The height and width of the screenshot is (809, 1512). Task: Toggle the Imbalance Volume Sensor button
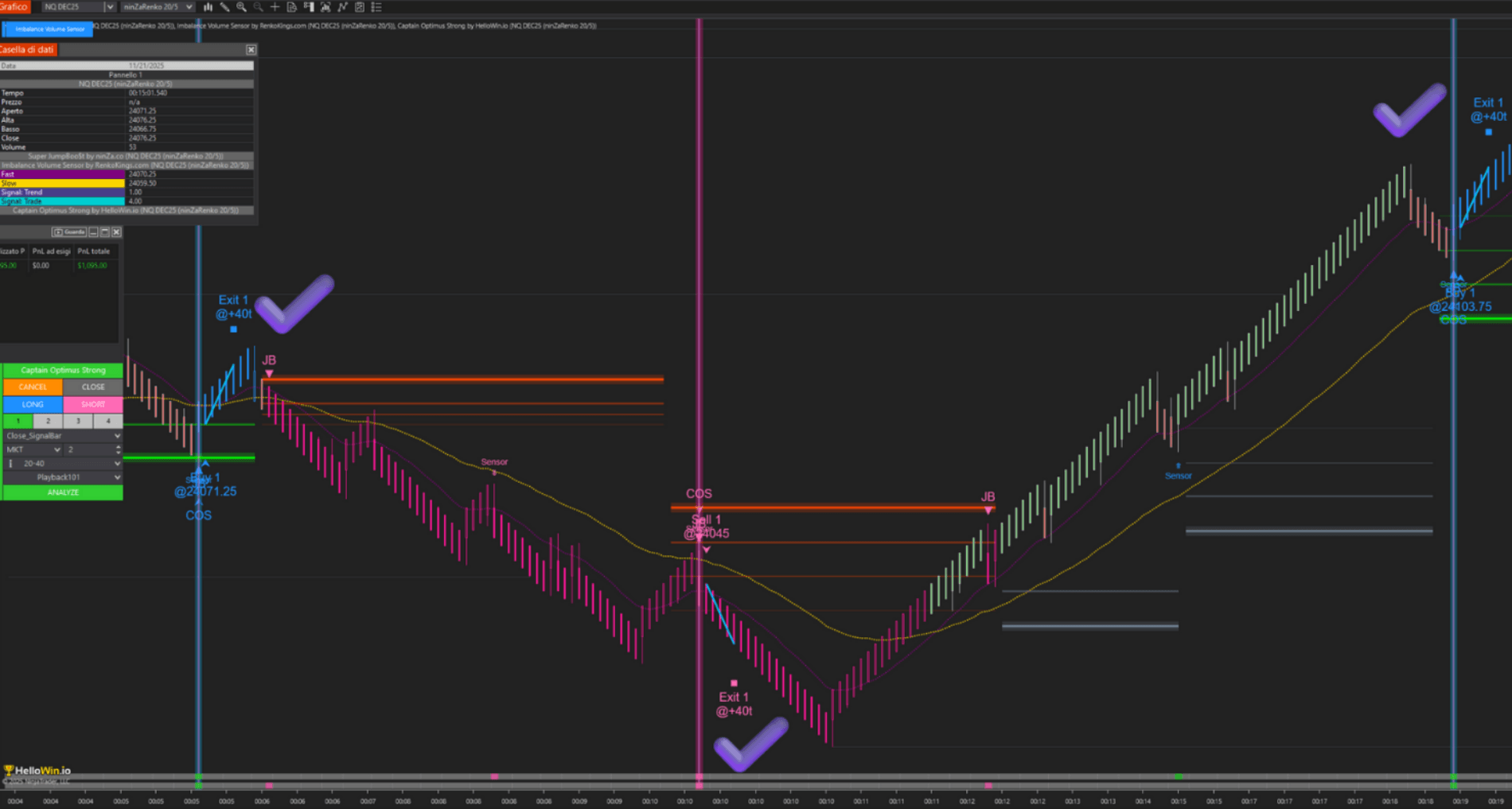pos(49,29)
